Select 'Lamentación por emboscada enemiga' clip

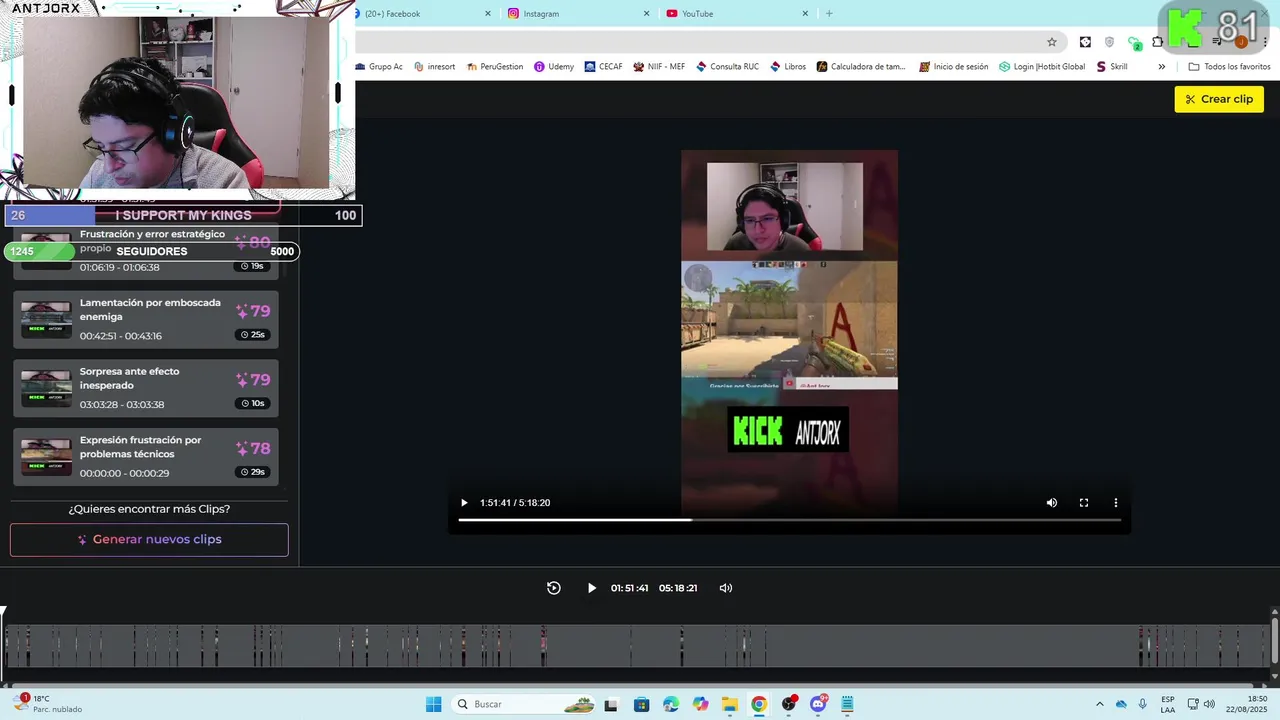[146, 319]
